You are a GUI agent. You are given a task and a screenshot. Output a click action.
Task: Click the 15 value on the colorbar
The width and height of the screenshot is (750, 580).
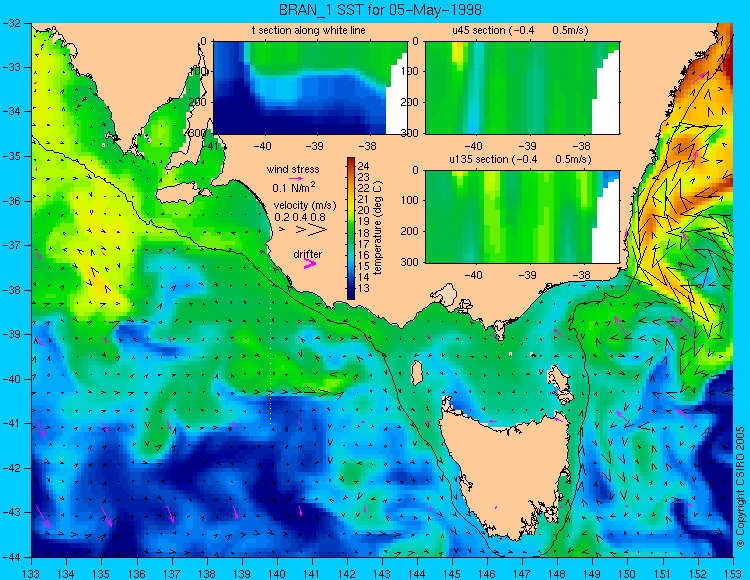[363, 266]
